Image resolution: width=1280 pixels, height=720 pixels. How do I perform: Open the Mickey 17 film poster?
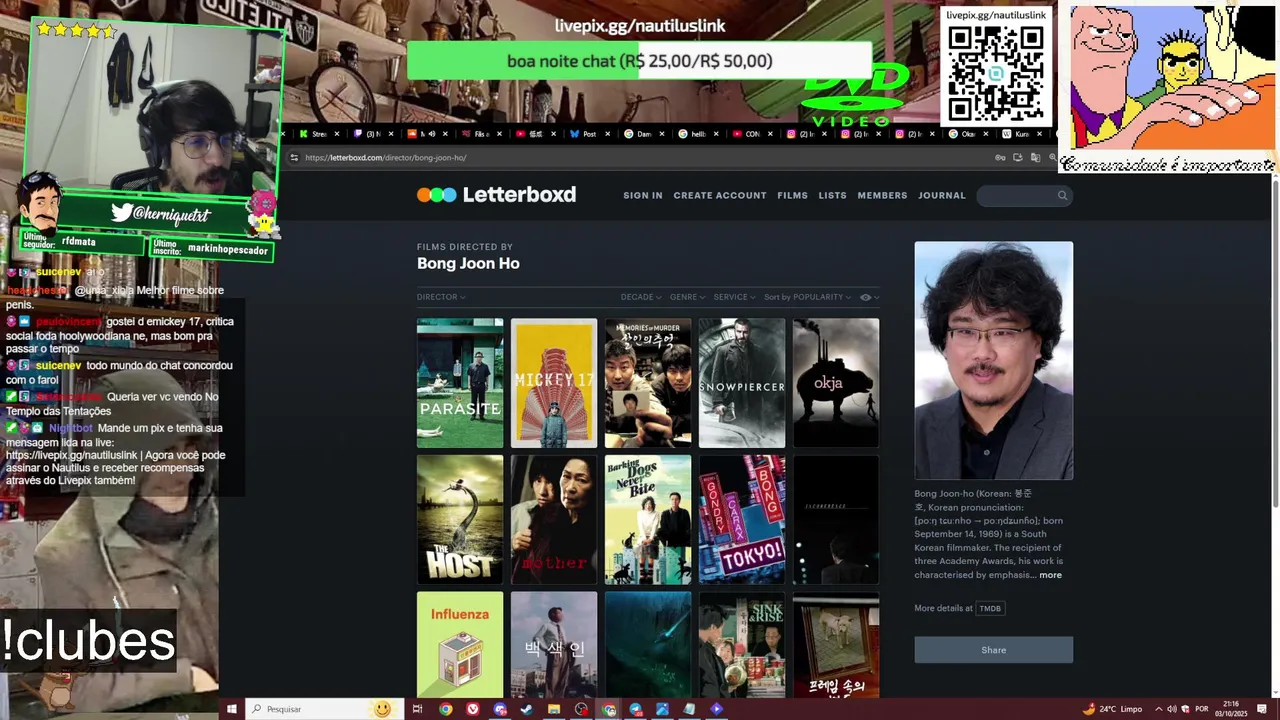[x=554, y=383]
